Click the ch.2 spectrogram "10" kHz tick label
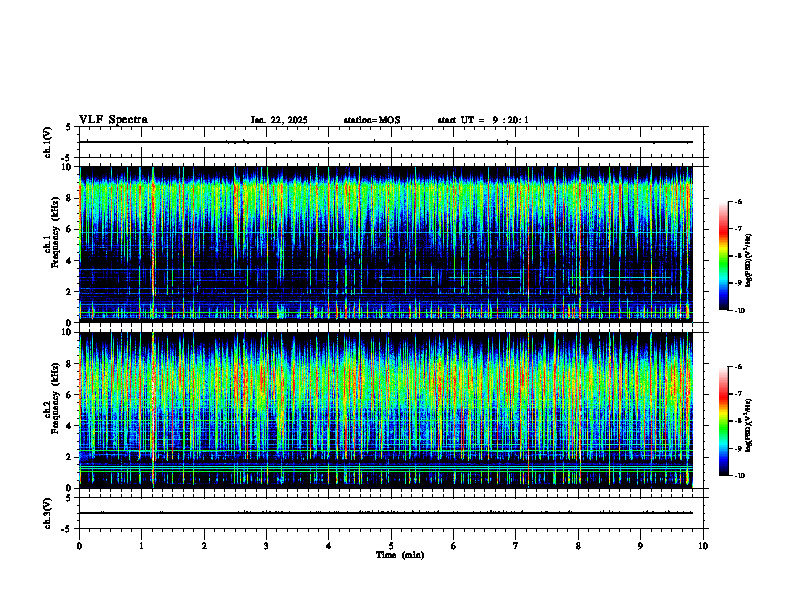Image resolution: width=792 pixels, height=612 pixels. click(x=68, y=332)
